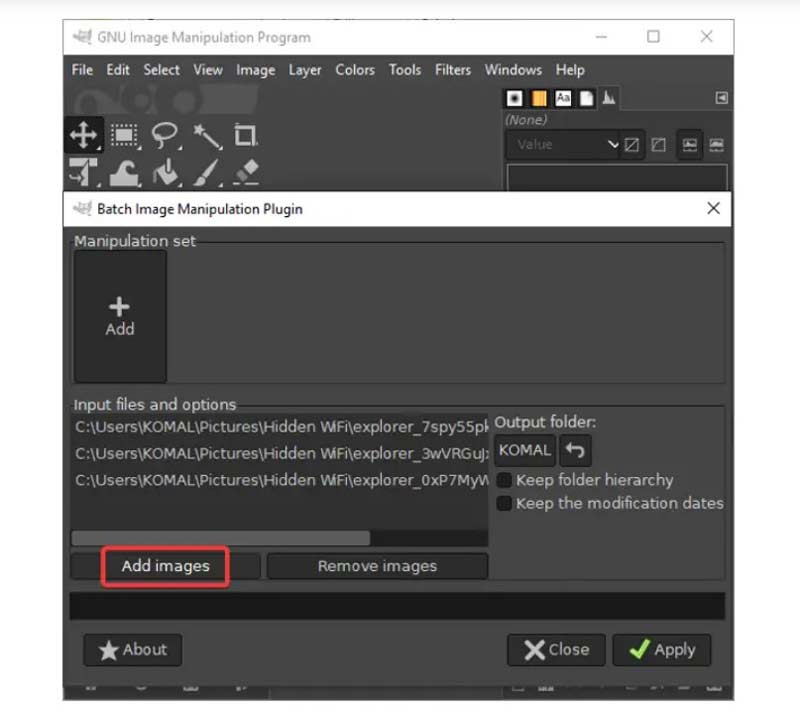Screen dimensions: 800x713
Task: Reset output folder with the arrow button
Action: click(575, 451)
